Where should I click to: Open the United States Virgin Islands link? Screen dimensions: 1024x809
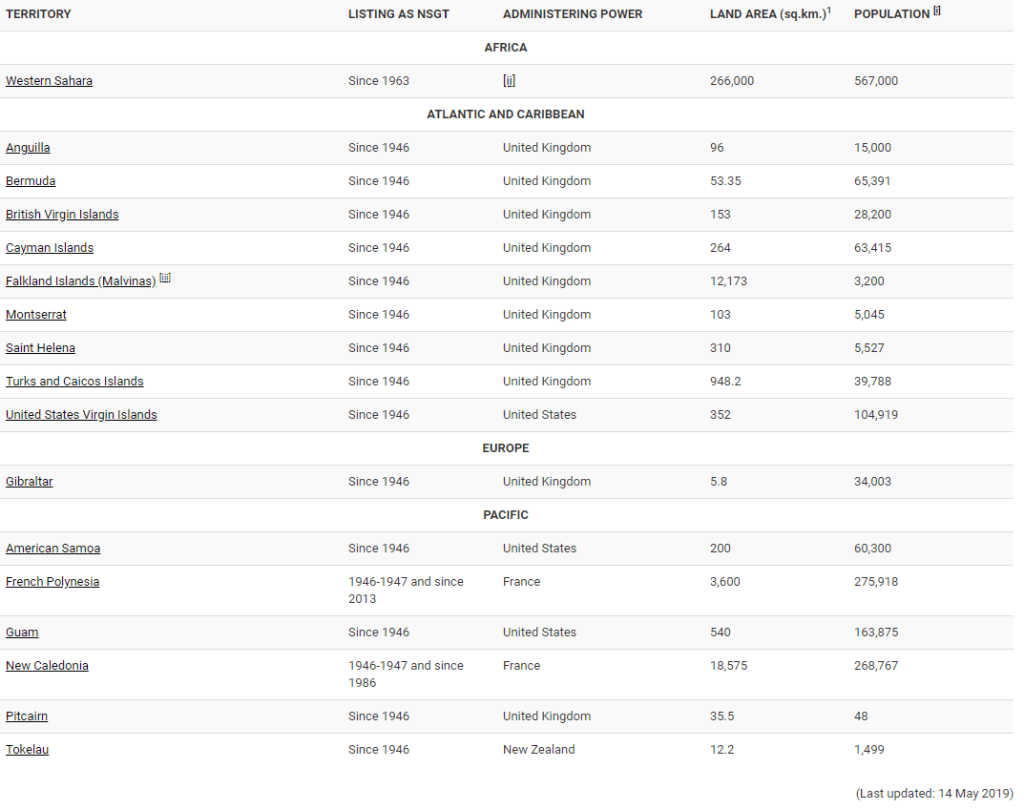[x=81, y=415]
